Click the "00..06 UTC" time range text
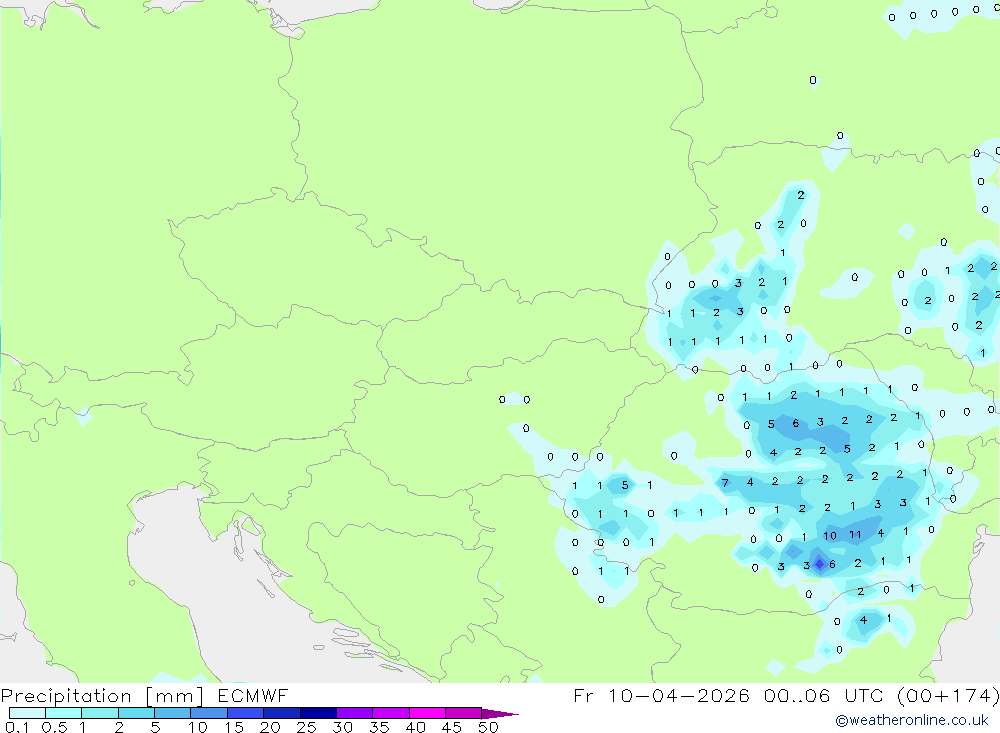This screenshot has width=1000, height=733. pos(823,695)
